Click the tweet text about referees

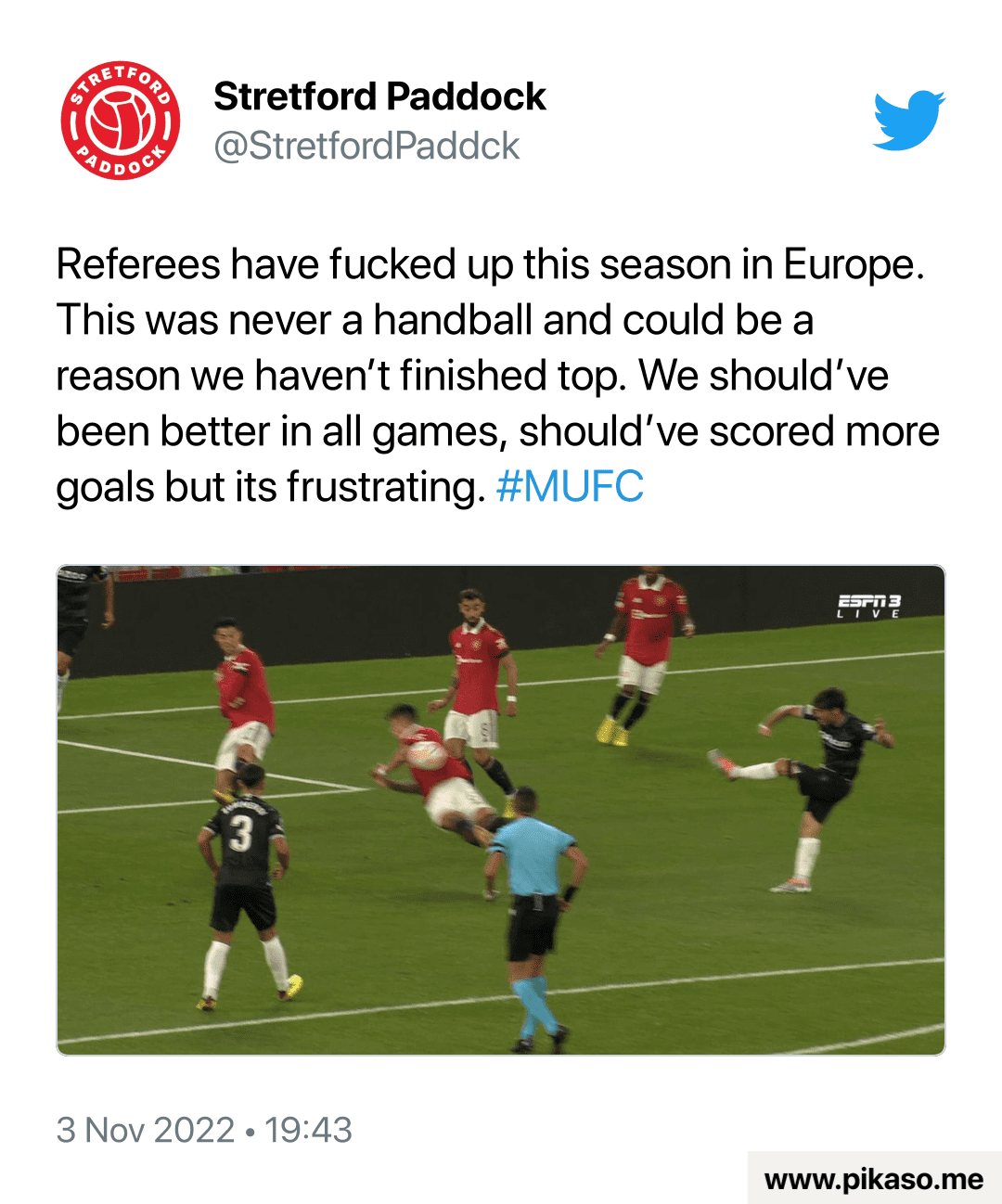[x=498, y=376]
